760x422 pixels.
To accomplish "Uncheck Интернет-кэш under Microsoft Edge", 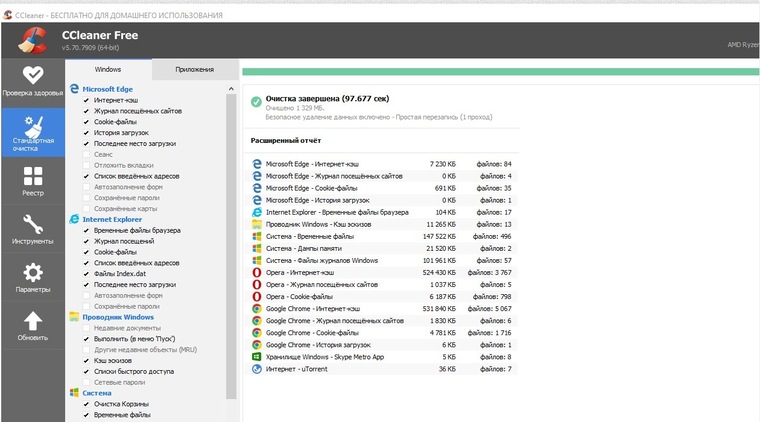I will tap(86, 100).
